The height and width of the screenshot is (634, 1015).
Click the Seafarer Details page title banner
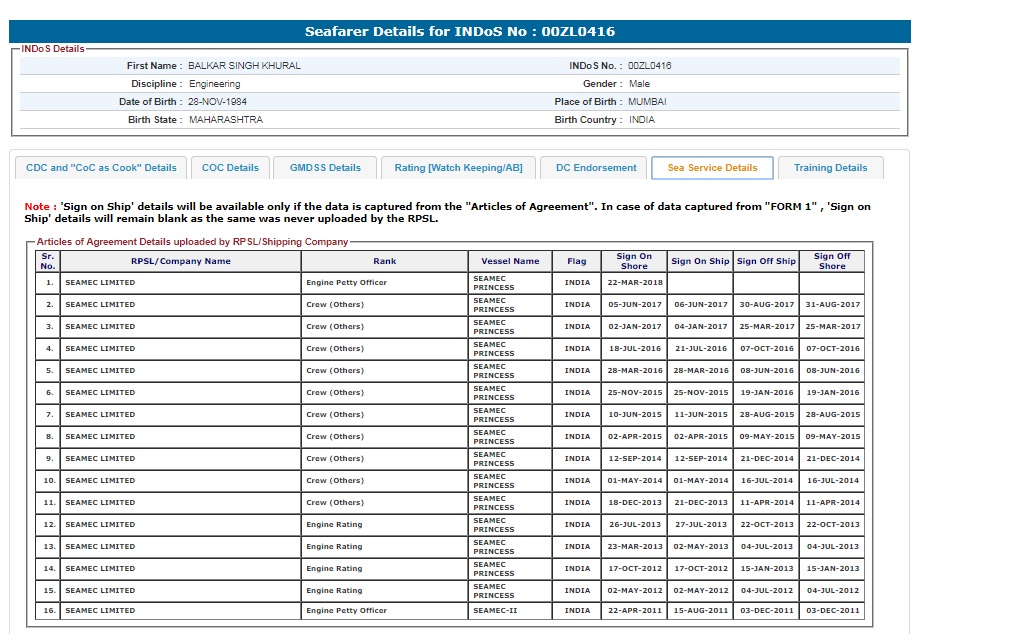pyautogui.click(x=460, y=32)
